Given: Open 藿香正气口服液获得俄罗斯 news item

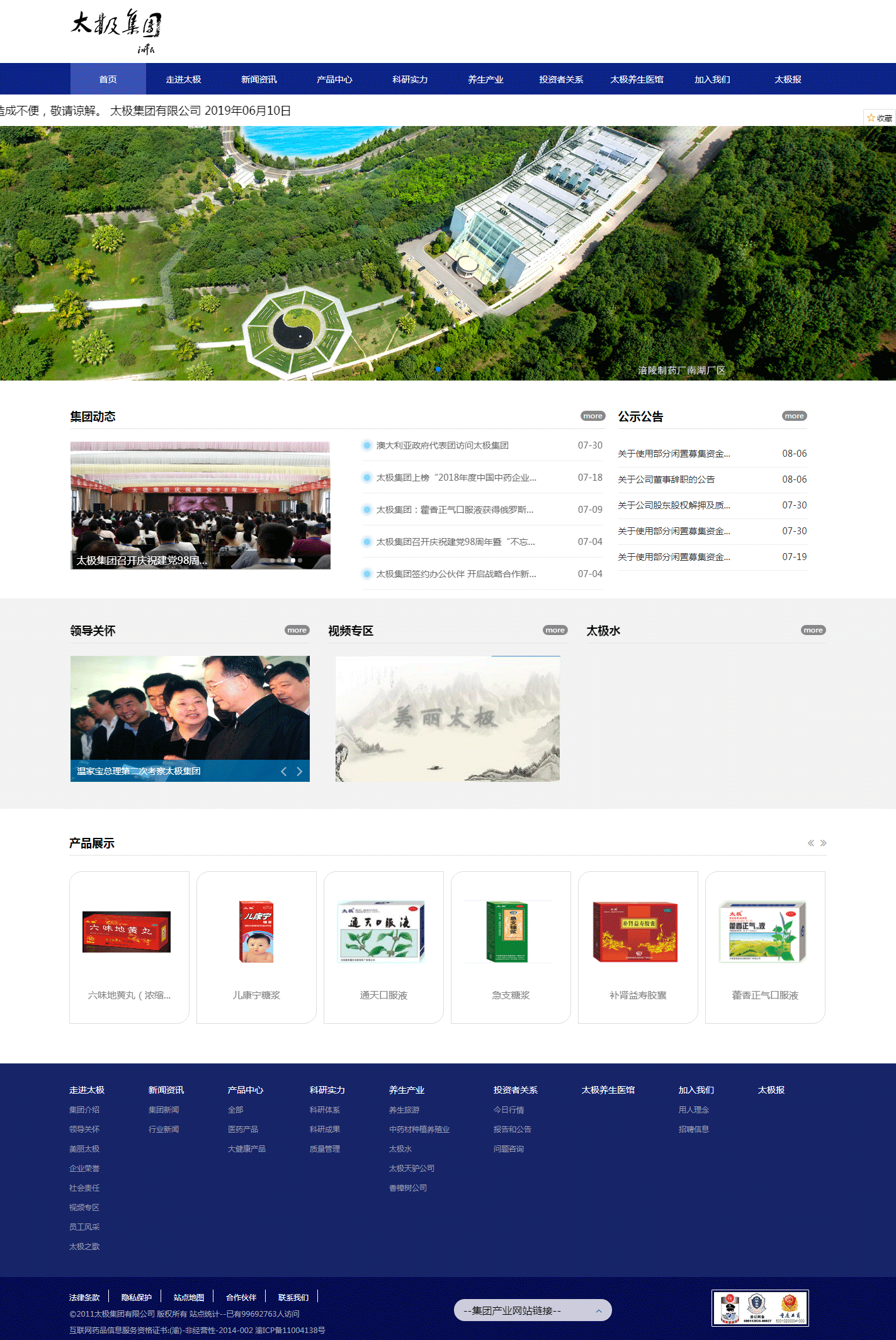Looking at the screenshot, I should coord(455,510).
